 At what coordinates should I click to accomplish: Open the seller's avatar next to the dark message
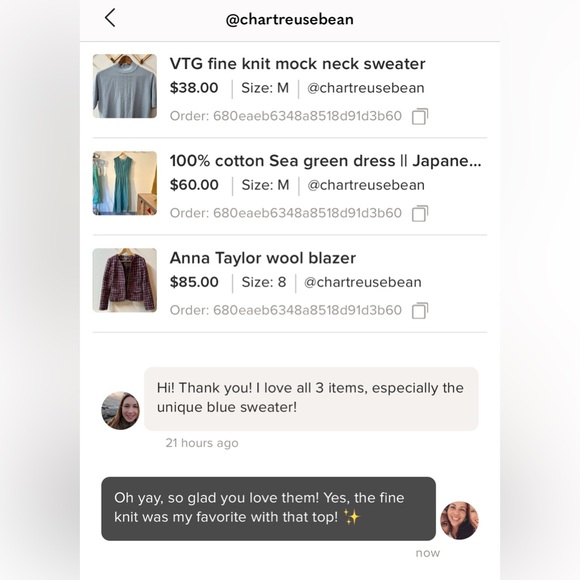[x=459, y=520]
